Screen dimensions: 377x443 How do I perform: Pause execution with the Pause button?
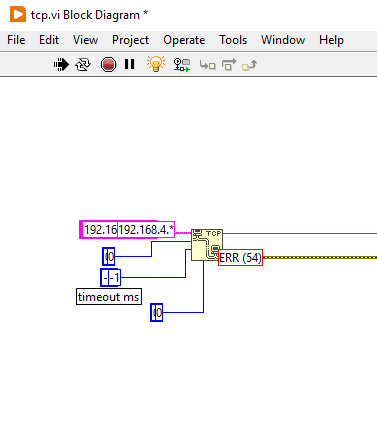[129, 64]
